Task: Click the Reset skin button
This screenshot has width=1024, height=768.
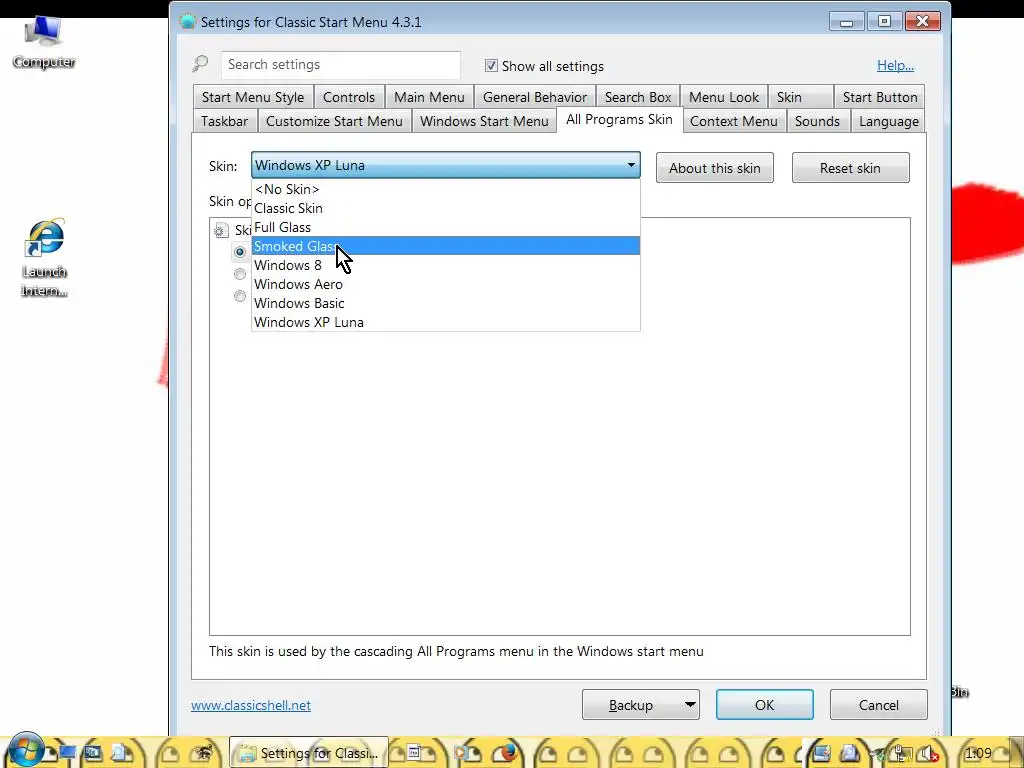Action: click(x=850, y=168)
